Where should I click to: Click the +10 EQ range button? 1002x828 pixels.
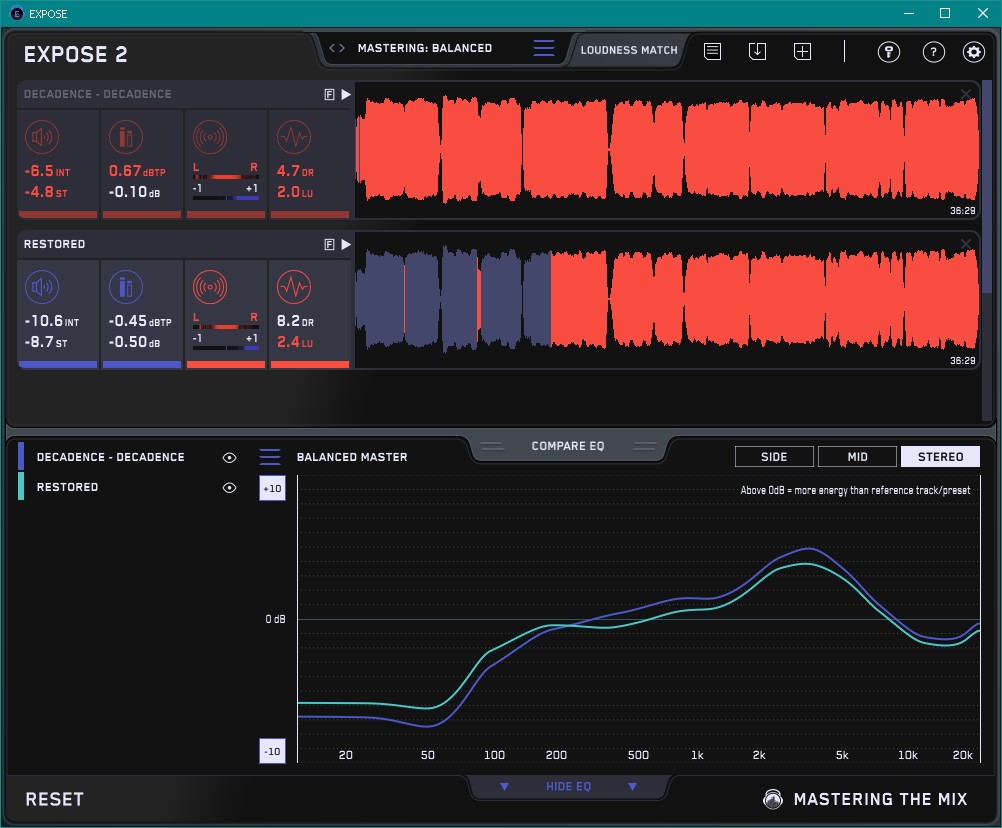coord(272,489)
